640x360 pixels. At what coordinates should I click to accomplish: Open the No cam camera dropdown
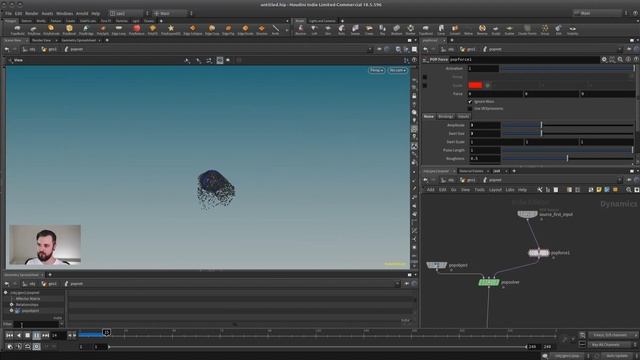tap(398, 70)
